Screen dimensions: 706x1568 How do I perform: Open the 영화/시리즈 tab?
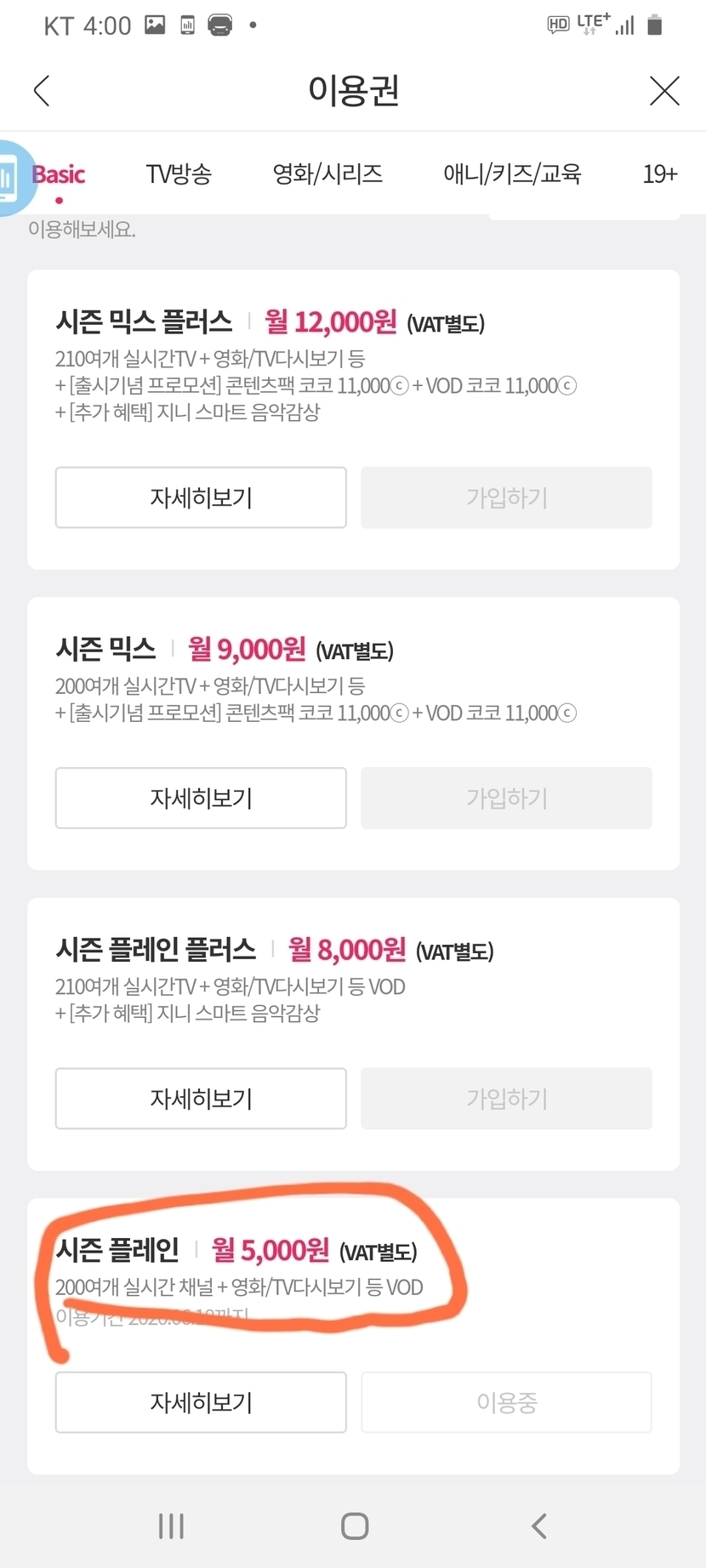click(x=327, y=175)
